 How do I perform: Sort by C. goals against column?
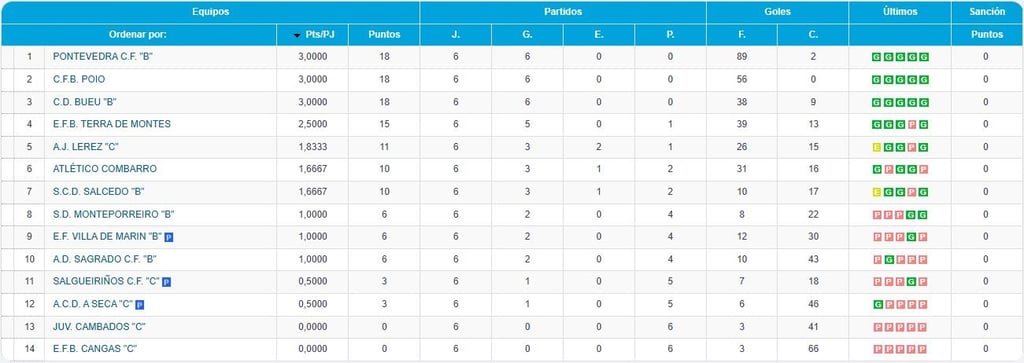click(813, 35)
